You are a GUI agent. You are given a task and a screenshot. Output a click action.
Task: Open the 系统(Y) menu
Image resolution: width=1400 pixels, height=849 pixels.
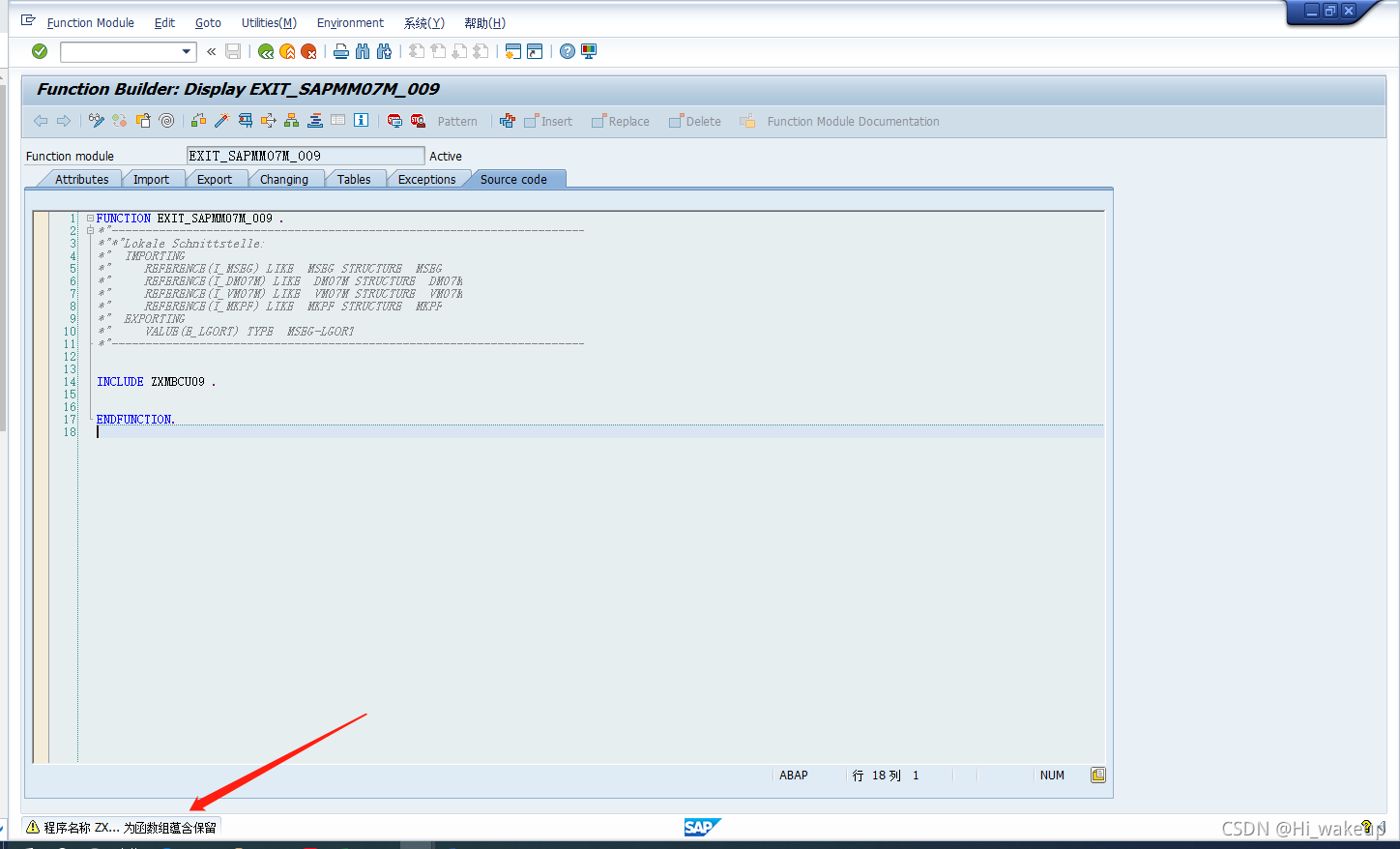click(x=424, y=23)
